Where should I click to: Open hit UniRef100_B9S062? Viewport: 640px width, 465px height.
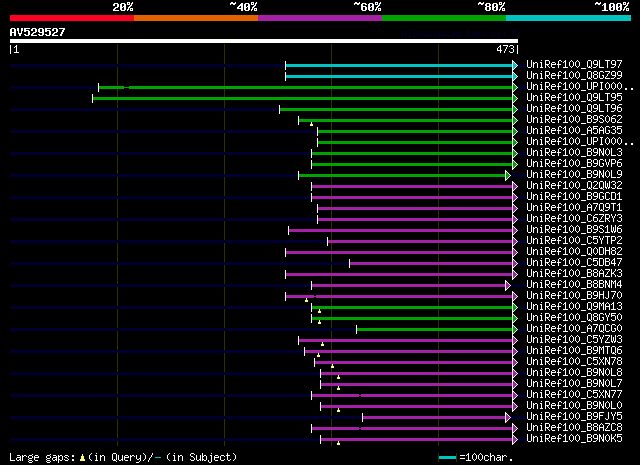pos(574,120)
